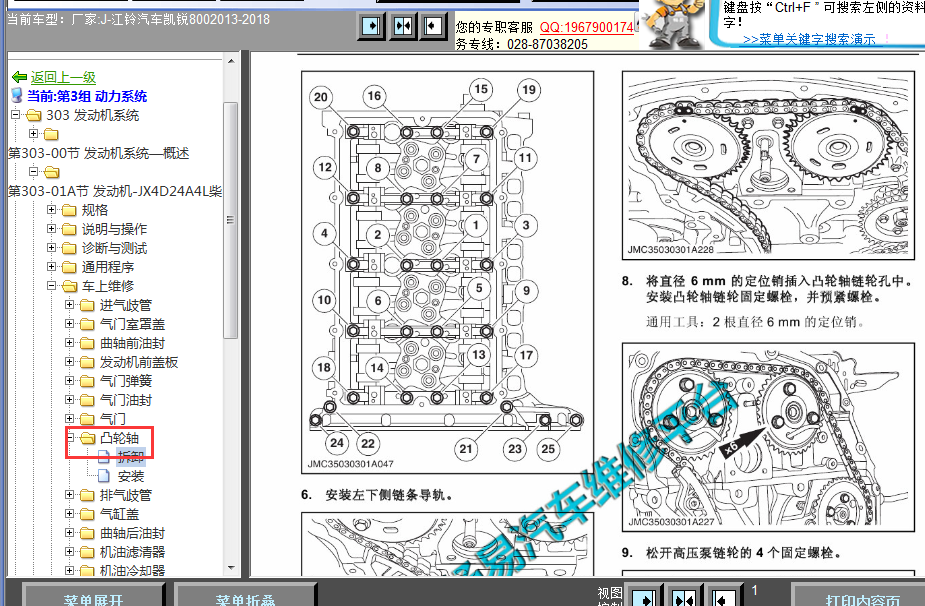Expand the 规格 folder
Viewport: 925px width, 606px height.
pyautogui.click(x=51, y=209)
